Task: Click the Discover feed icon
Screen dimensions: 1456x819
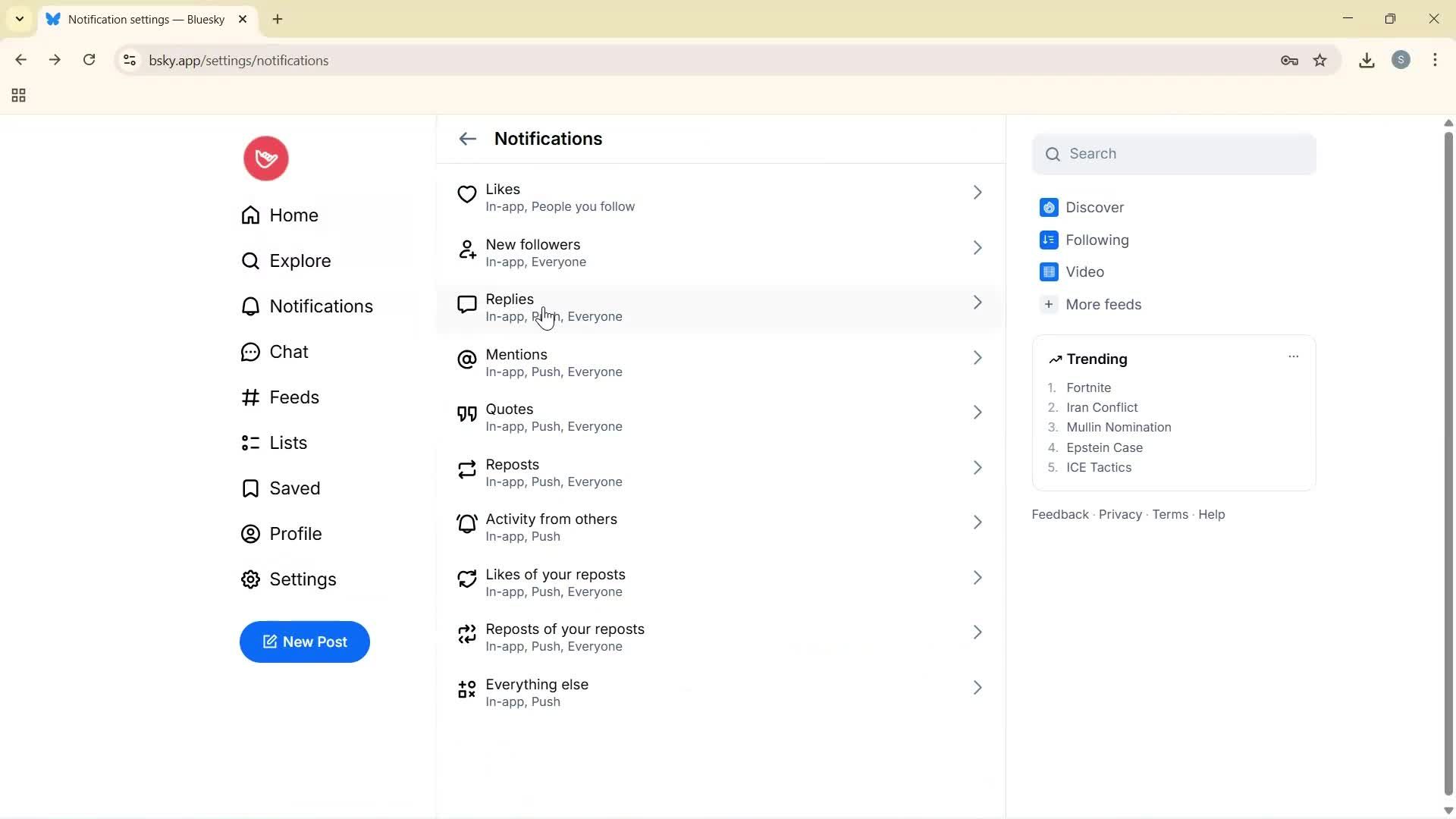Action: [x=1049, y=207]
